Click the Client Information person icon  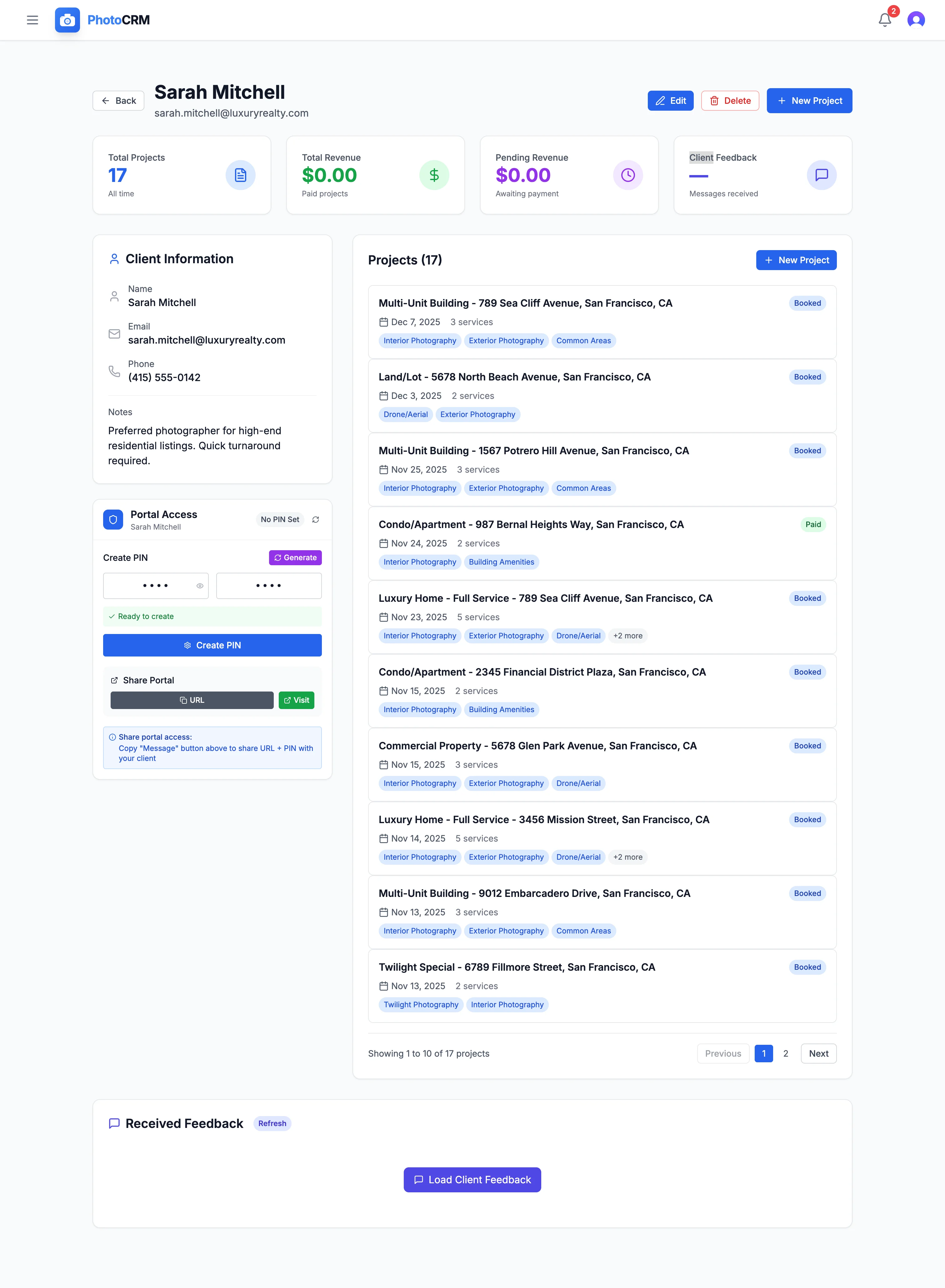click(114, 259)
